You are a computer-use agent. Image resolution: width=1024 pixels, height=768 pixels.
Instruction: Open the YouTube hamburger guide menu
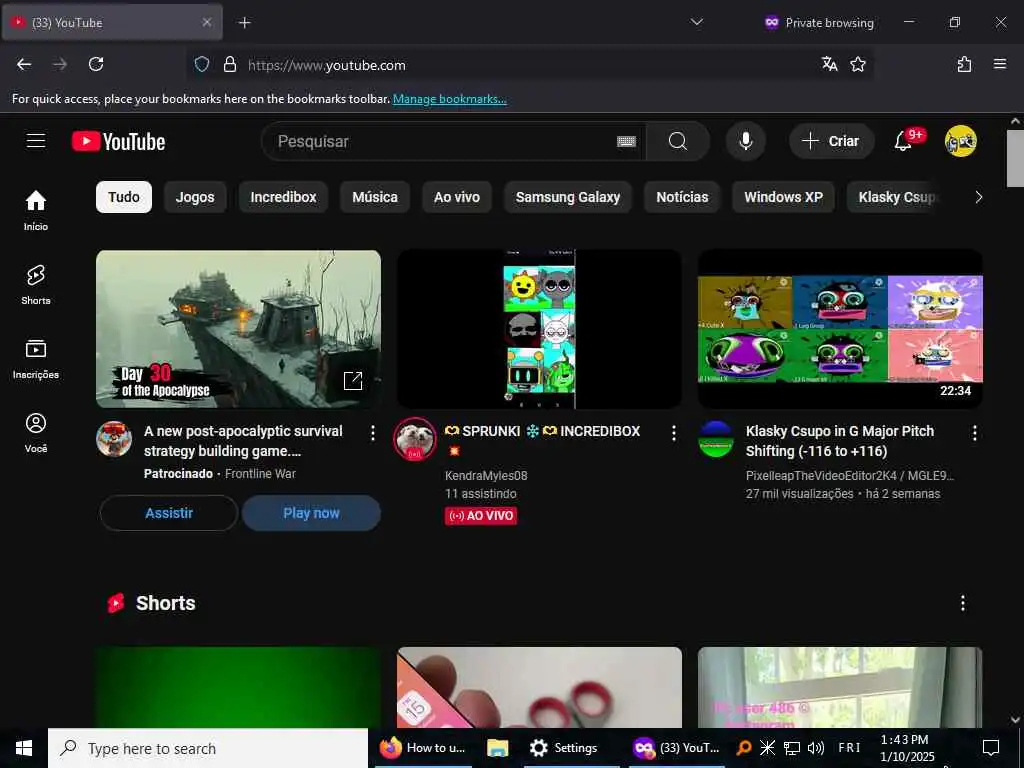coord(36,141)
